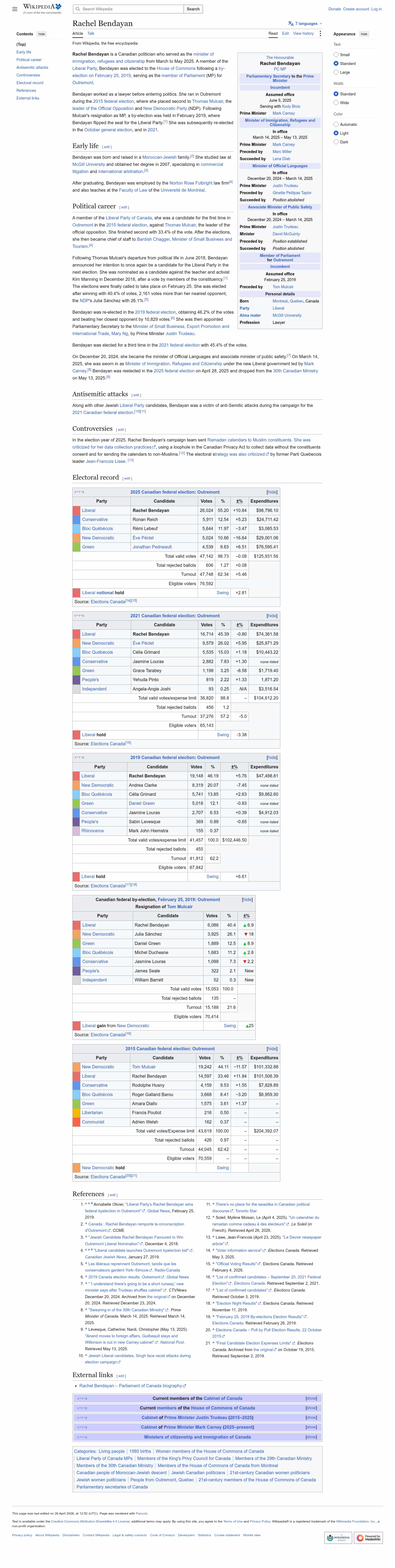The image size is (395, 1568).
Task: Open the more options three-dot menu
Action: point(320,33)
